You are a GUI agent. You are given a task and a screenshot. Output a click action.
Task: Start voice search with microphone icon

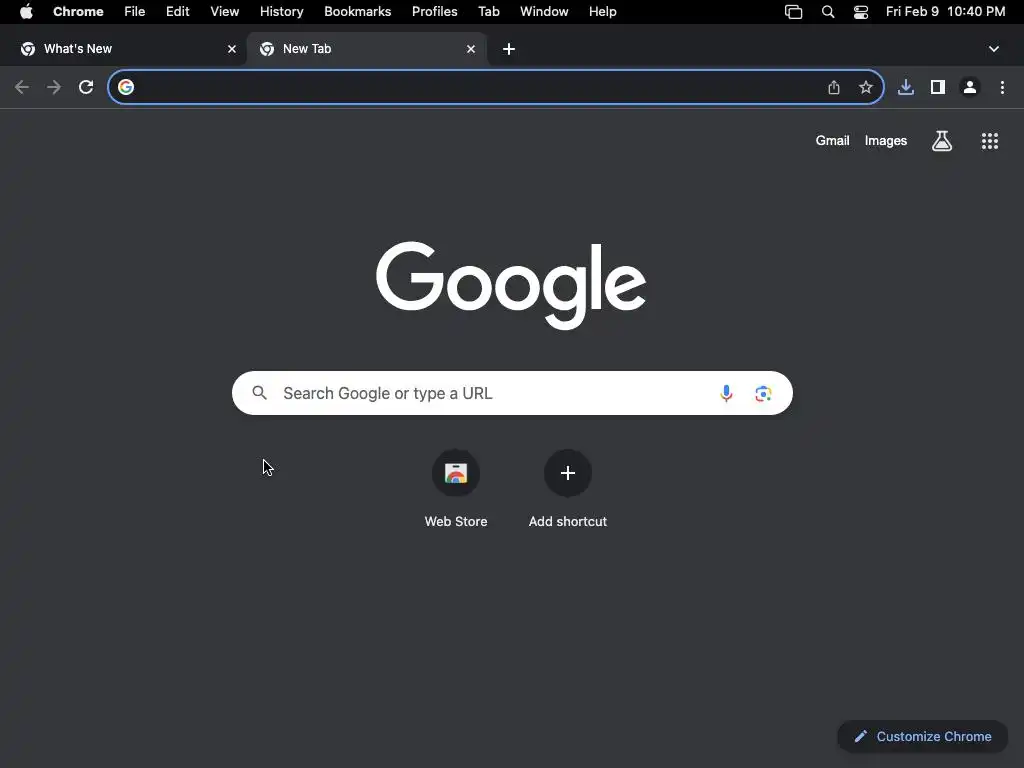726,393
